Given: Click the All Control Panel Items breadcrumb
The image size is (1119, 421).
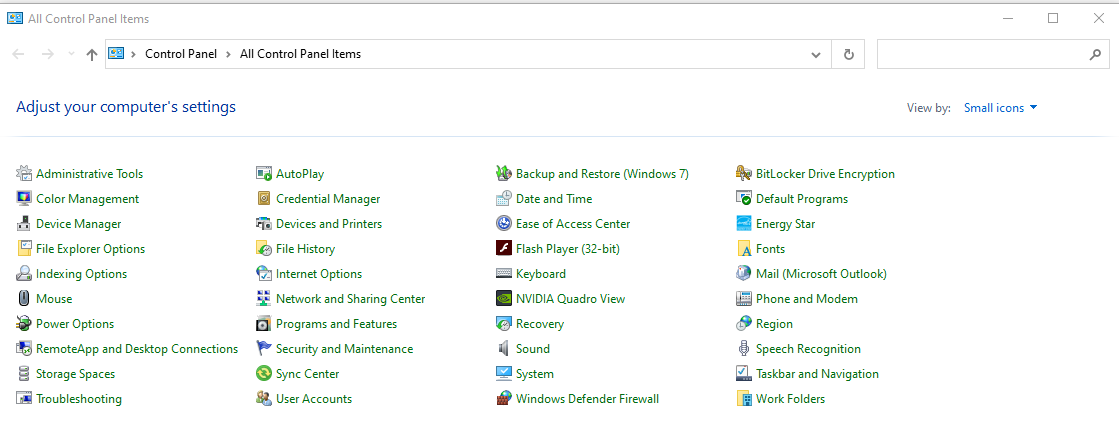Looking at the screenshot, I should [x=300, y=54].
